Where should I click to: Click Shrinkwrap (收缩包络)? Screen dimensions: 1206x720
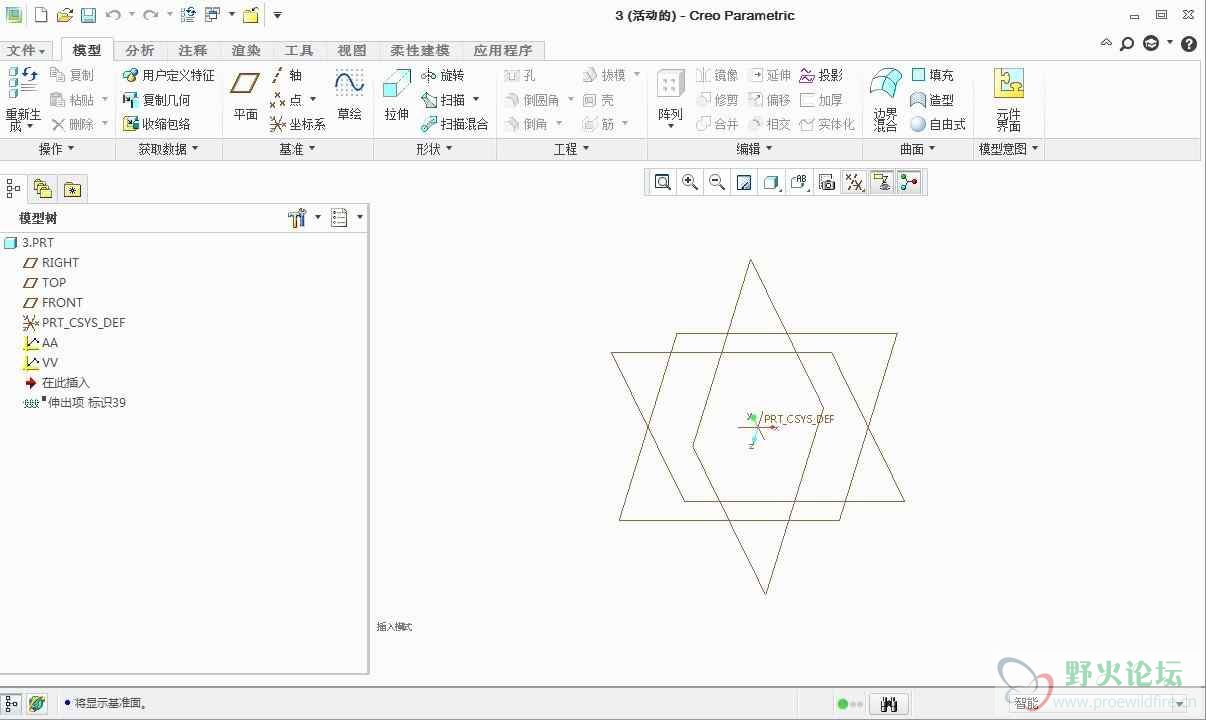156,124
